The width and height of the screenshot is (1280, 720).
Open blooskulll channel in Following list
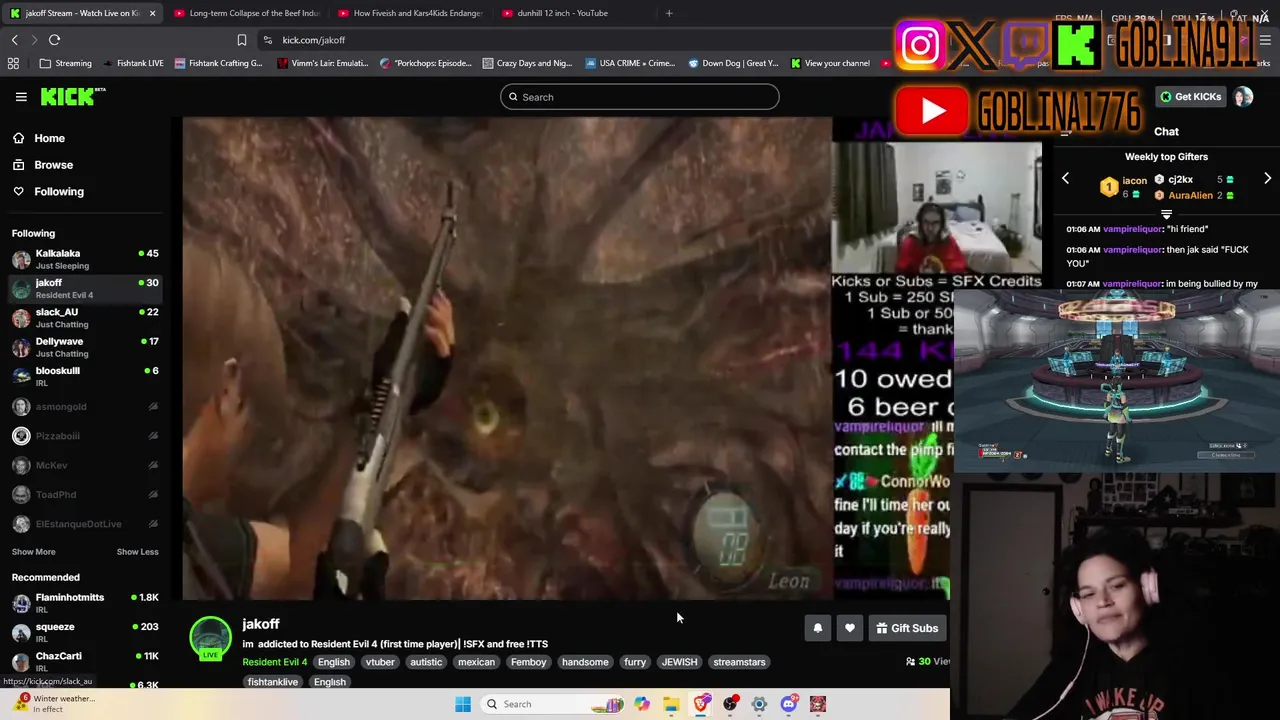click(85, 376)
